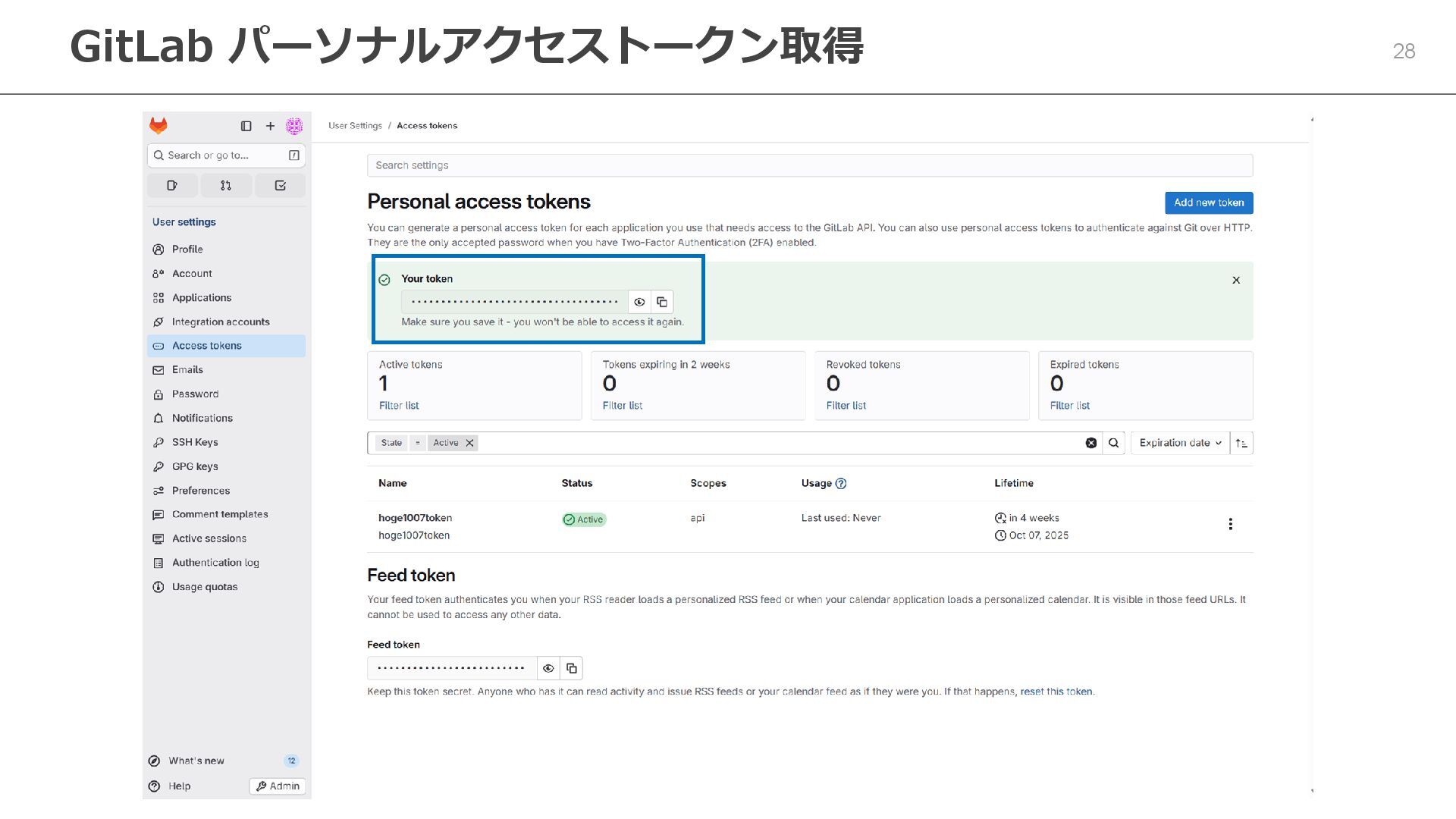Open the create new plus menu
The height and width of the screenshot is (819, 1456).
point(270,126)
